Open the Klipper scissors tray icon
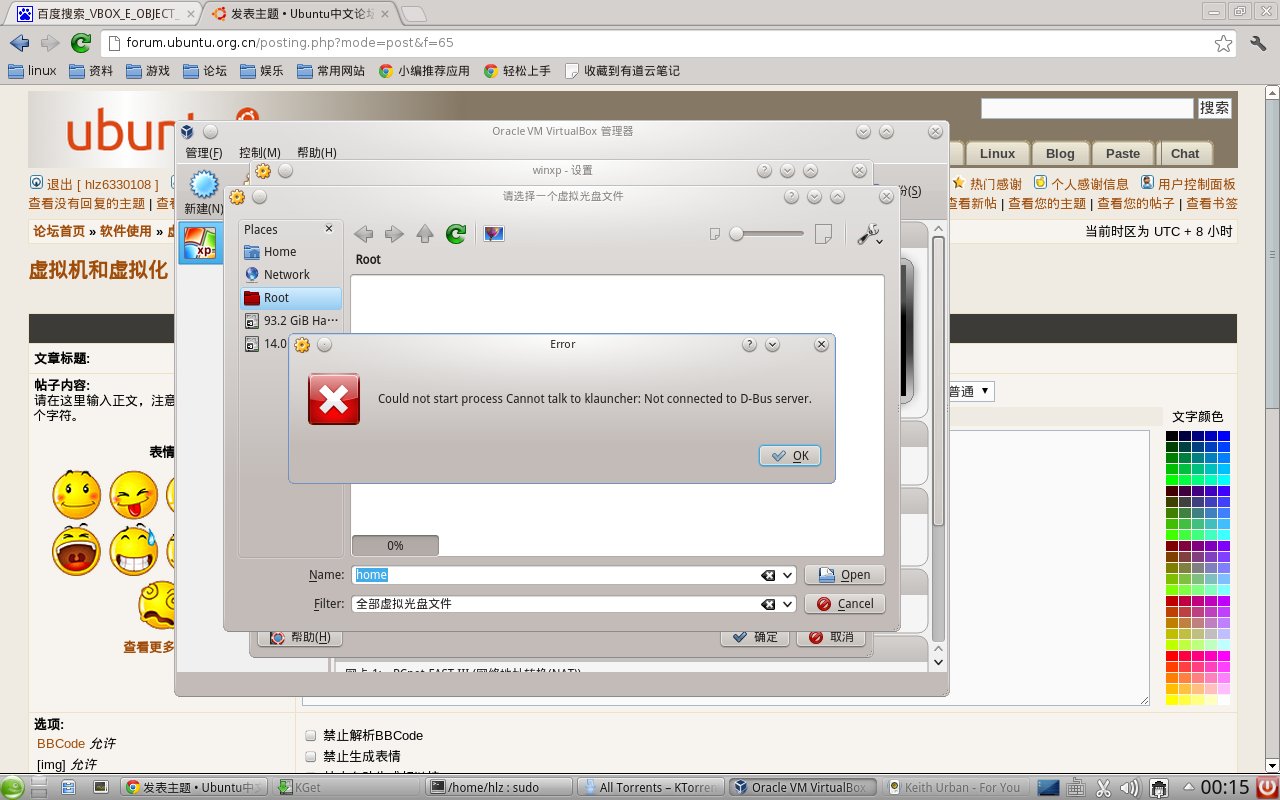The height and width of the screenshot is (800, 1280). pyautogui.click(x=1104, y=787)
